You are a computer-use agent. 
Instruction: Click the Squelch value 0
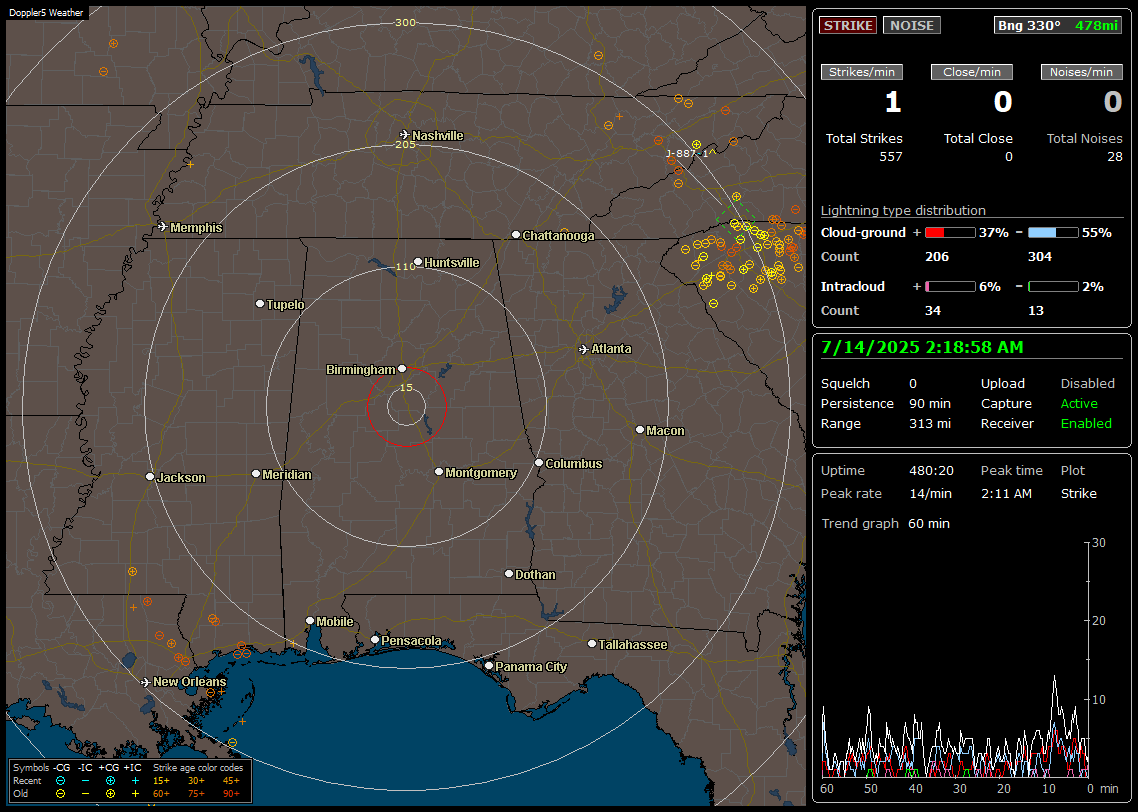913,384
